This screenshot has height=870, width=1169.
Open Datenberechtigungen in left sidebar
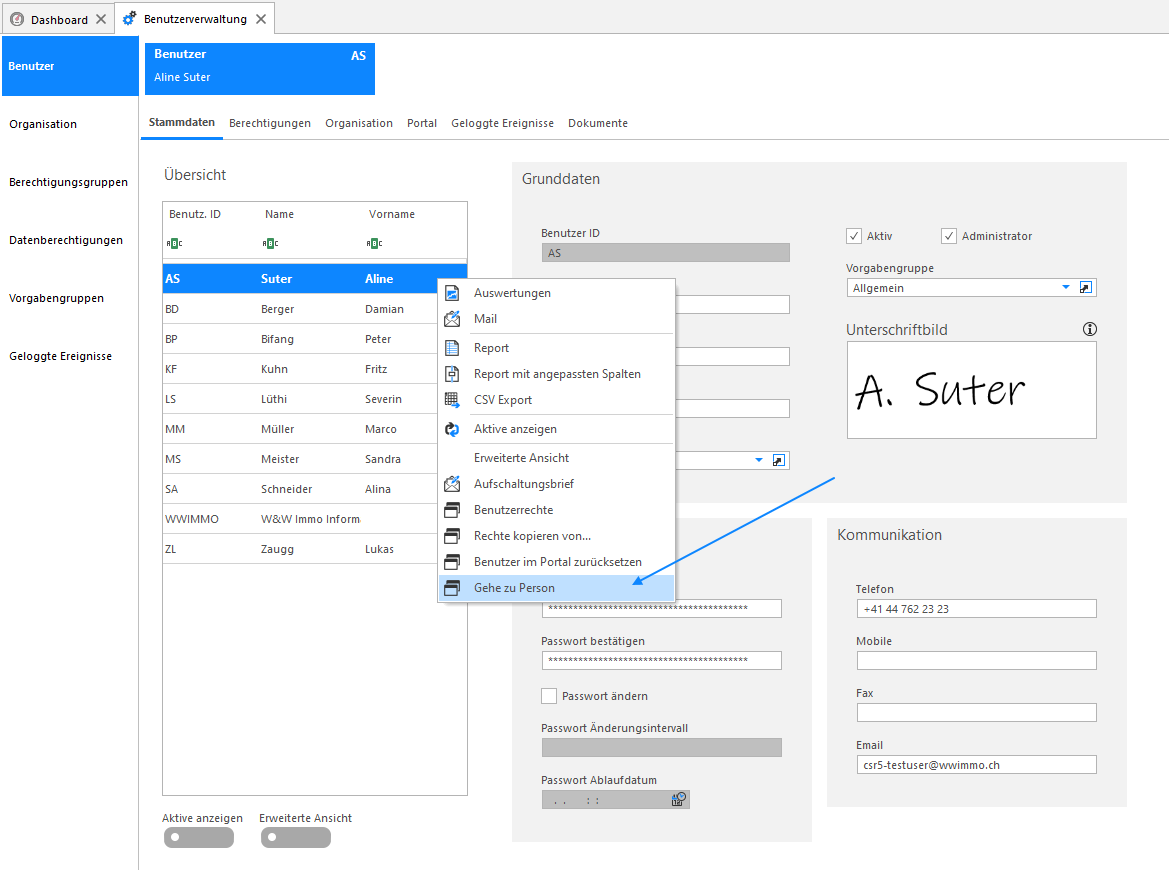click(x=66, y=240)
